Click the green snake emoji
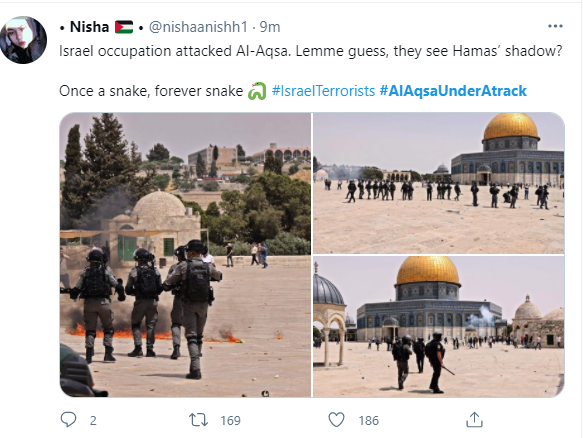583x438 pixels. [x=257, y=91]
